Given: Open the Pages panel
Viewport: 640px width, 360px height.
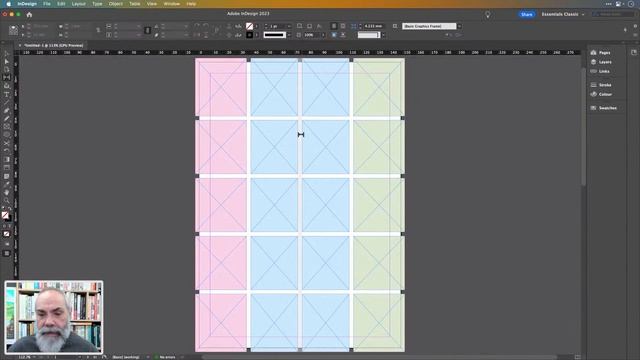Looking at the screenshot, I should pos(600,53).
